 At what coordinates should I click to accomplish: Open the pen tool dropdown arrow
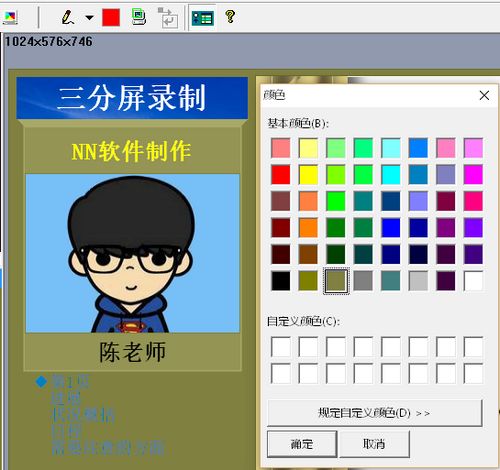89,17
